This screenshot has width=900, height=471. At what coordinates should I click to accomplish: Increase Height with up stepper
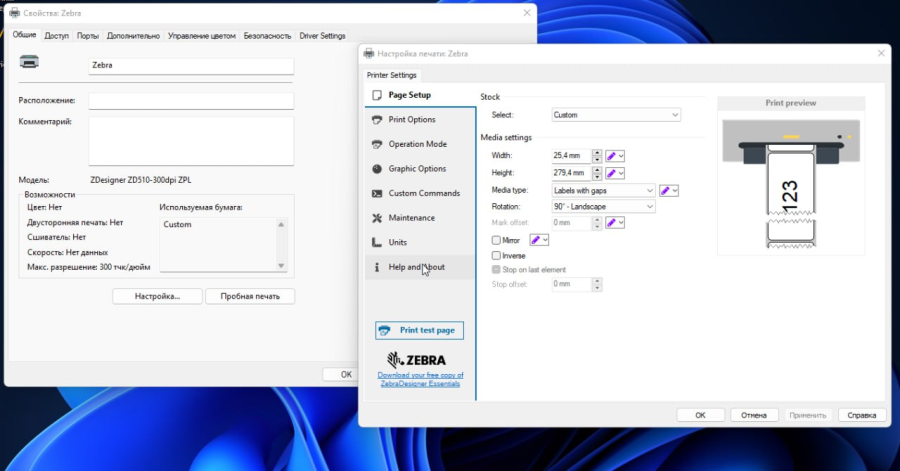(597, 170)
